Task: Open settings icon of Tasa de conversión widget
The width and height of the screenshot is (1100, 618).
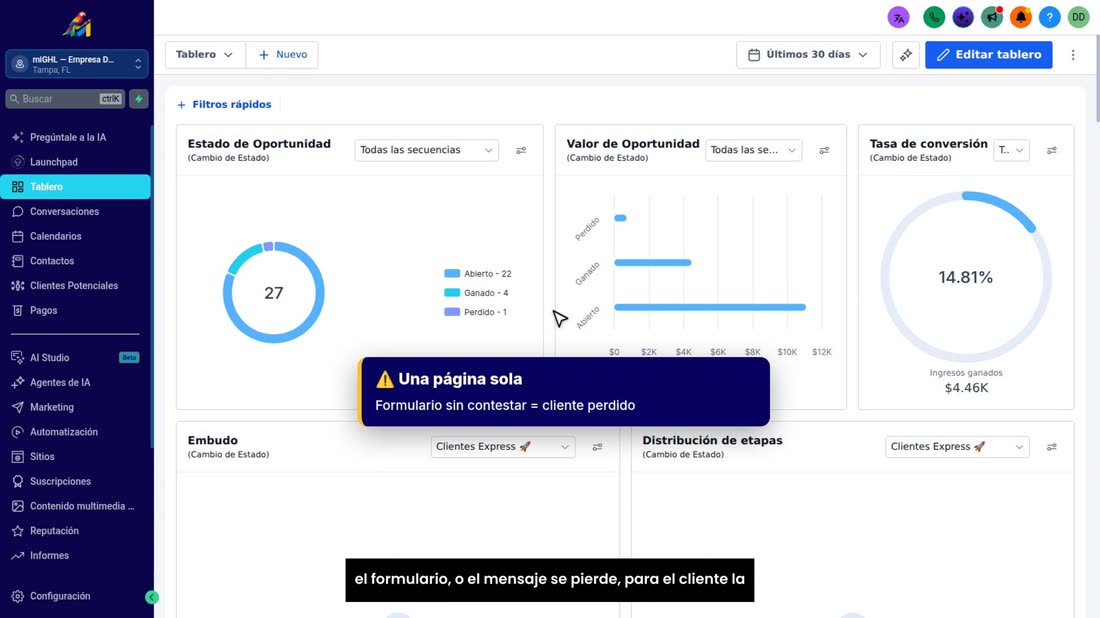Action: coord(1052,150)
